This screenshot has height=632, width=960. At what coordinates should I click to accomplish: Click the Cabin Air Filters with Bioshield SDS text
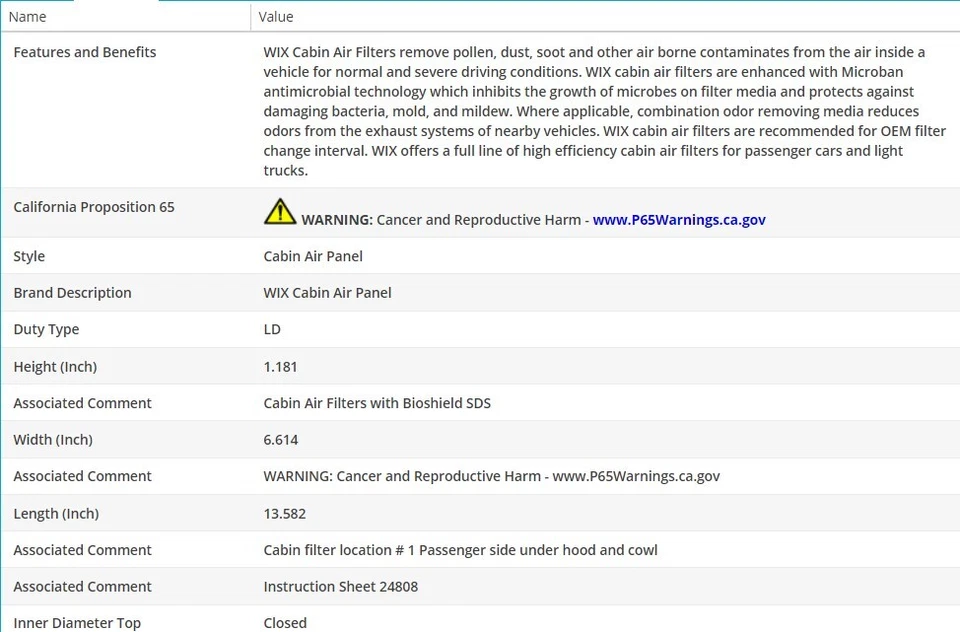pyautogui.click(x=377, y=403)
